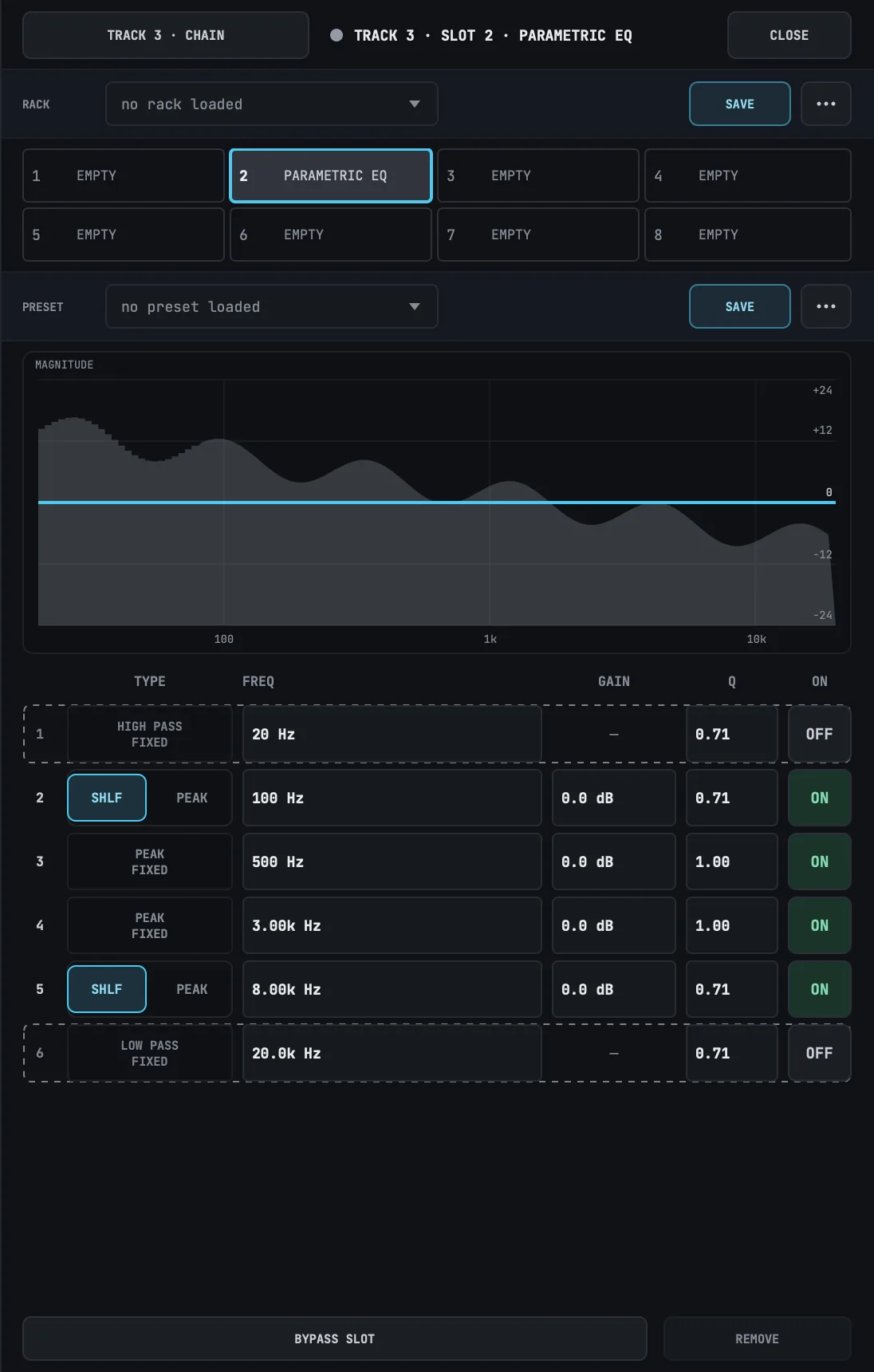
Task: Edit band 5 frequency 8.00k Hz
Action: [x=392, y=989]
